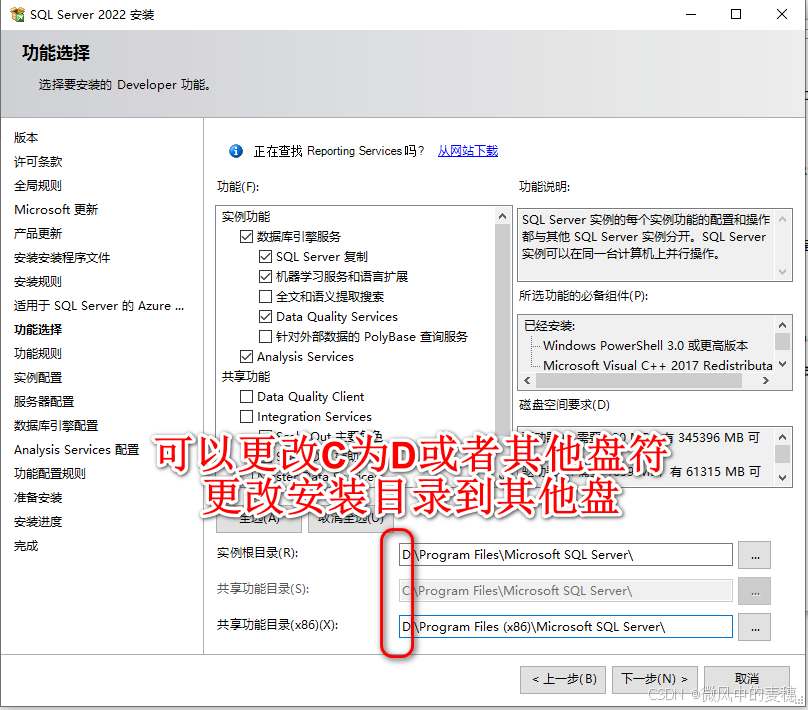The height and width of the screenshot is (710, 808).
Task: Check Integration Services checkbox
Action: coord(246,416)
